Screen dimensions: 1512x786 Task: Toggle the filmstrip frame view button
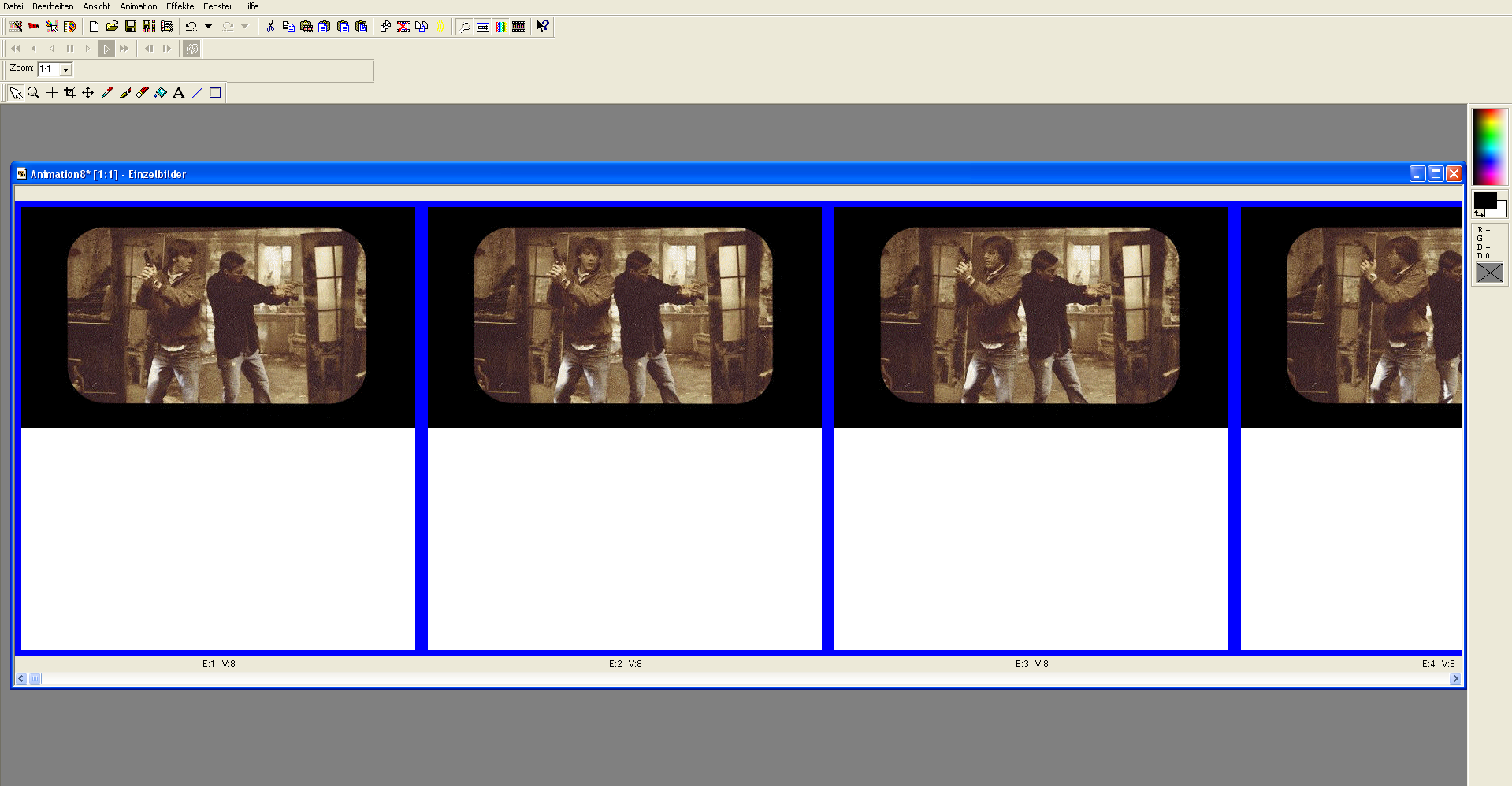518,26
